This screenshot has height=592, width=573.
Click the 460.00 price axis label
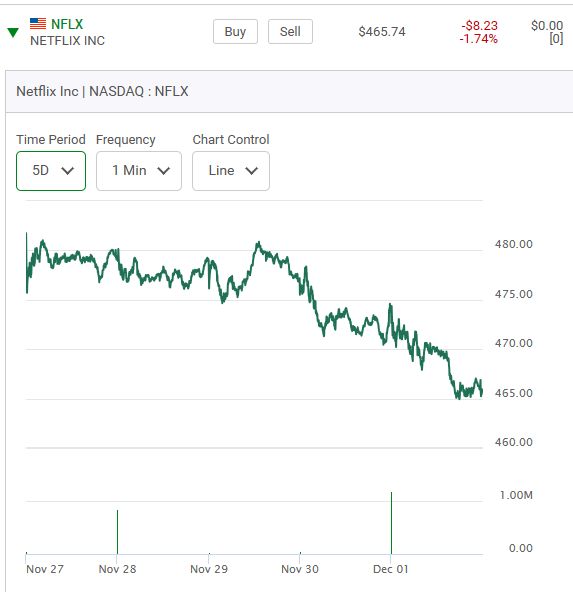(514, 442)
